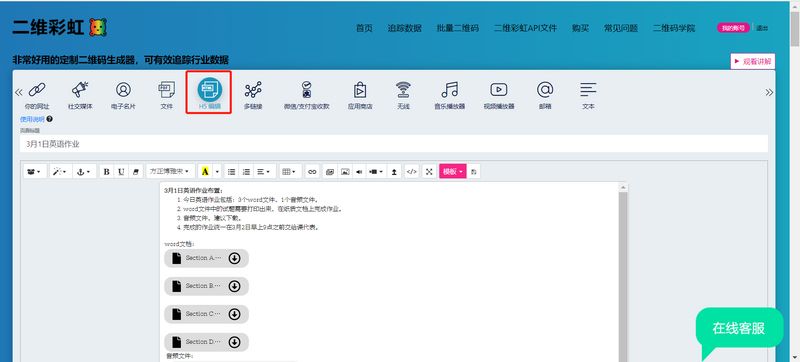The image size is (800, 362).
Task: Open the 追踪数据 navigation menu item
Action: pos(405,28)
